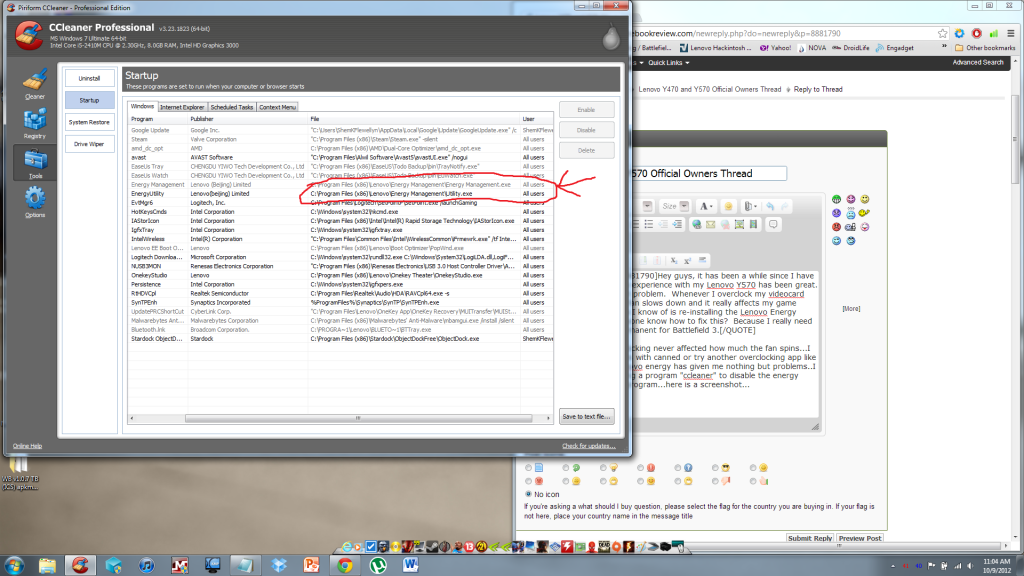Image resolution: width=1024 pixels, height=576 pixels.
Task: Click the More smilies link
Action: (x=851, y=308)
